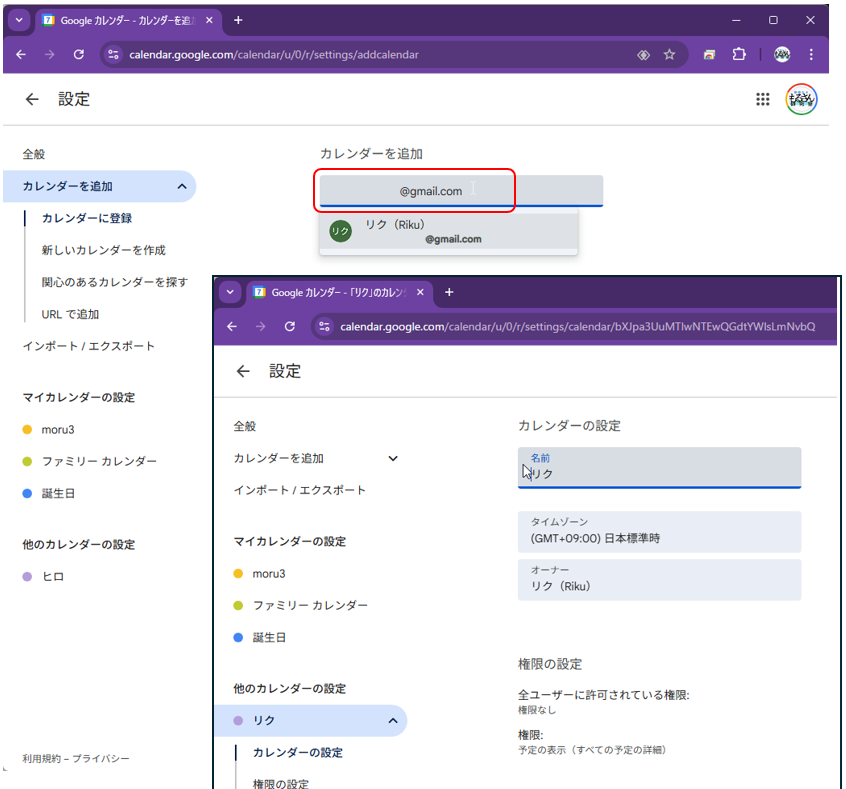Image resolution: width=846 pixels, height=789 pixels.
Task: Click the Chrome profile avatar in the toolbar
Action: click(x=782, y=55)
